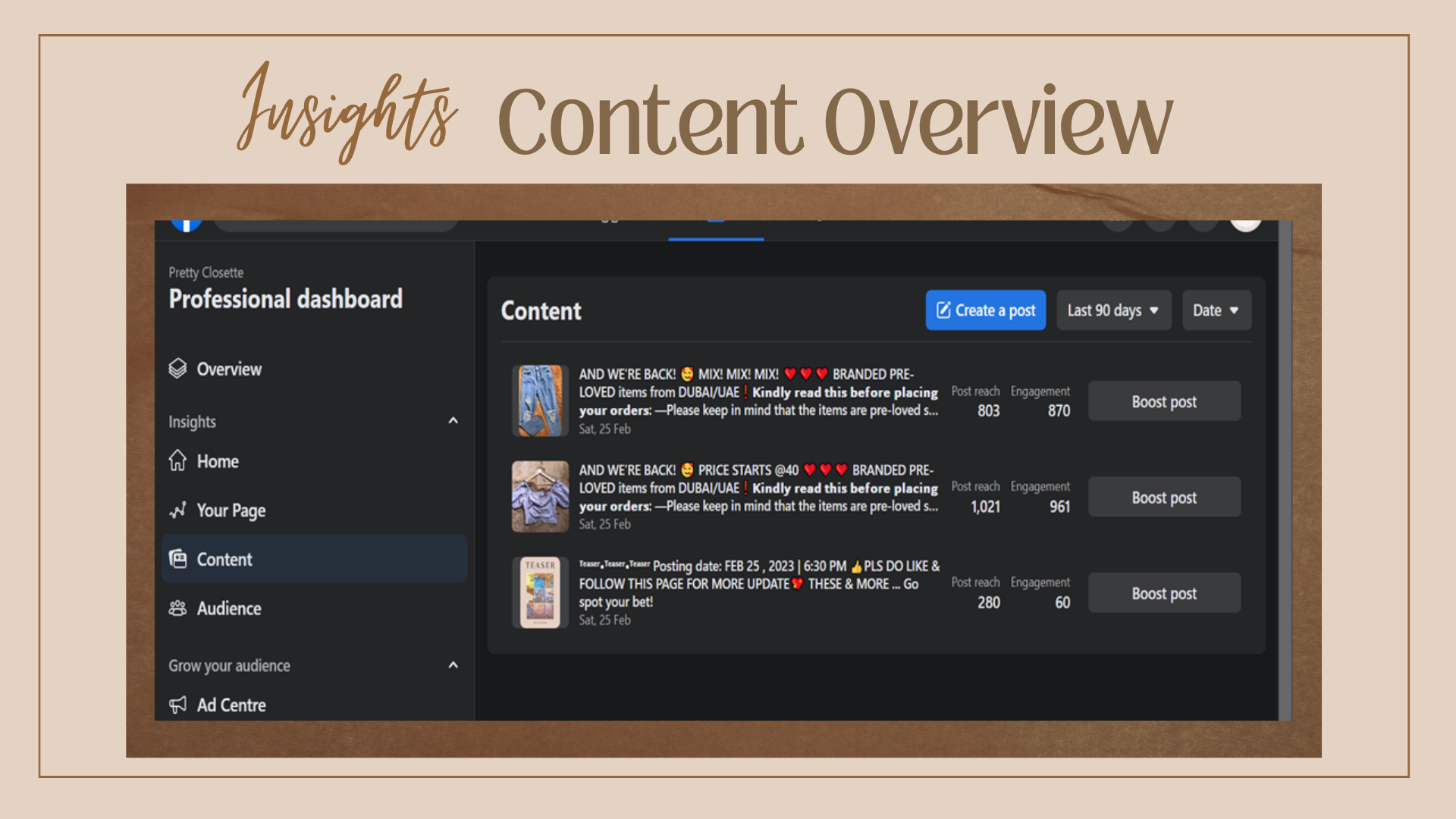Open the Teaser post thumbnail
The width and height of the screenshot is (1456, 819).
tap(540, 592)
